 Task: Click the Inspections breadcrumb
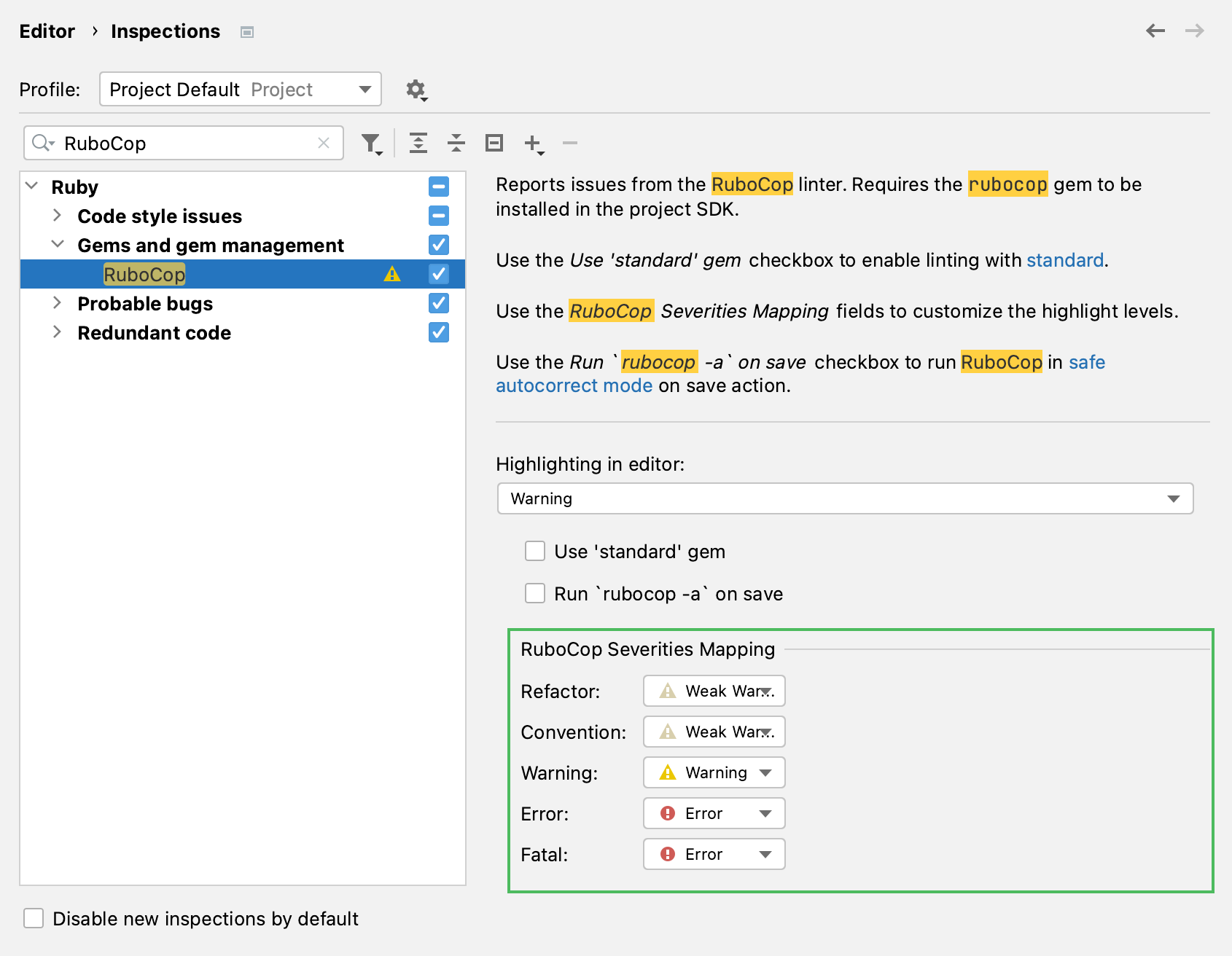tap(165, 31)
